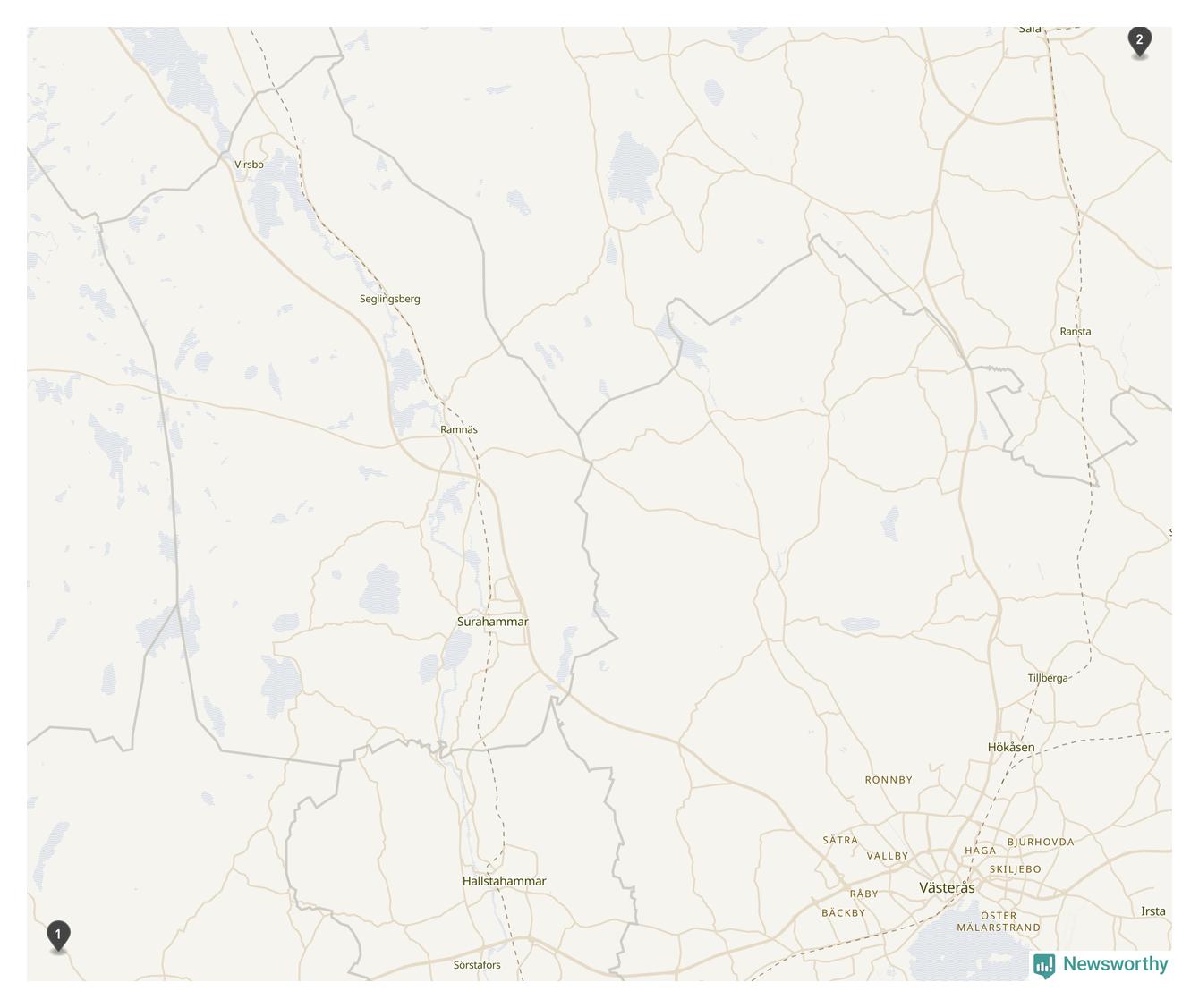Click the Ramnäs place label
This screenshot has height=1008, width=1199.
pyautogui.click(x=458, y=429)
